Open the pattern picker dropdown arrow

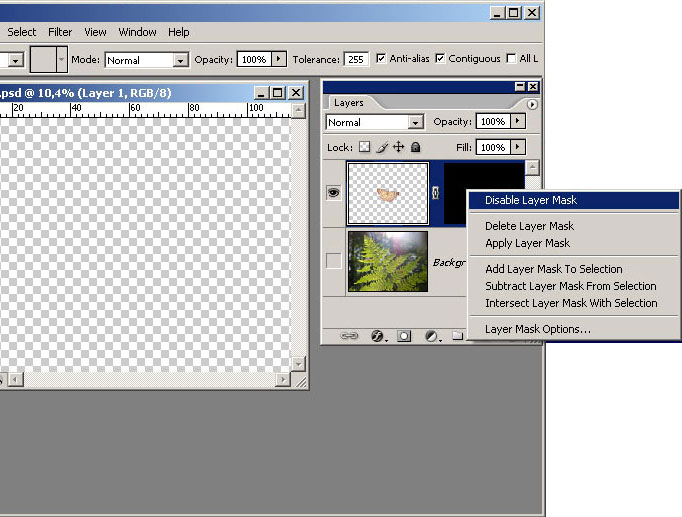(x=61, y=59)
